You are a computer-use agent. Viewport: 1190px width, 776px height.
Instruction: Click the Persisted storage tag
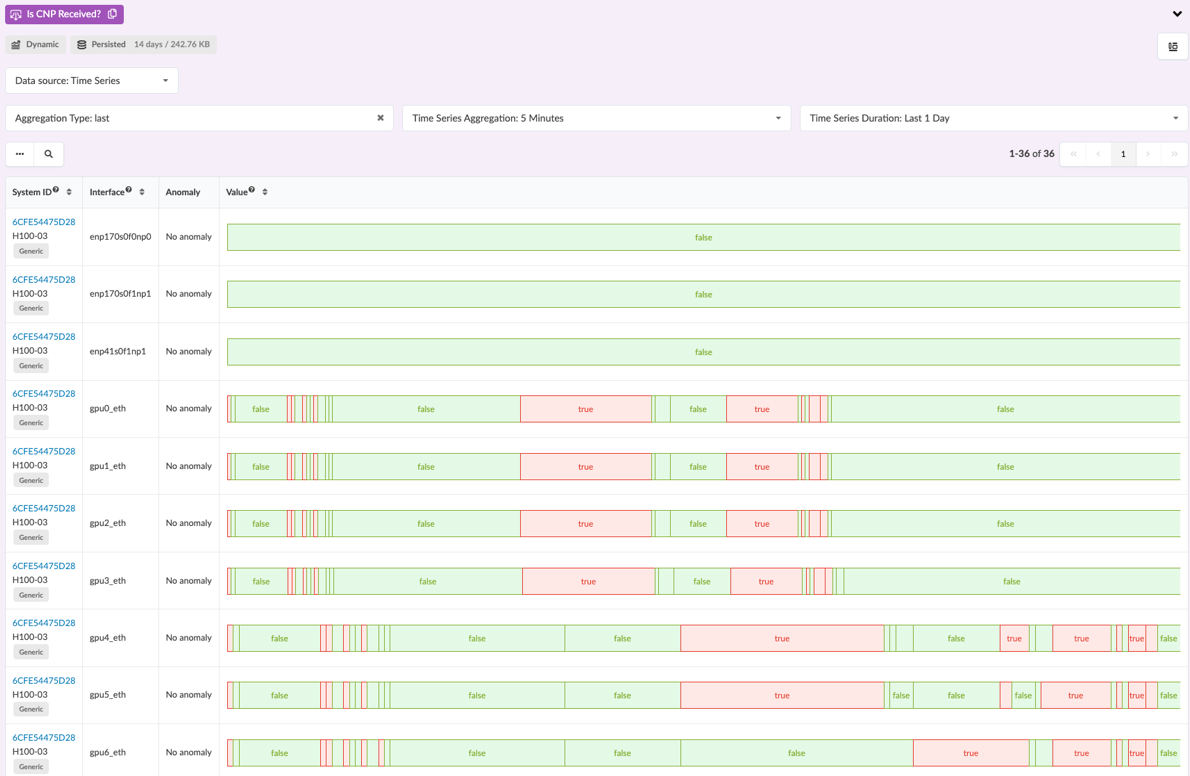(x=143, y=44)
